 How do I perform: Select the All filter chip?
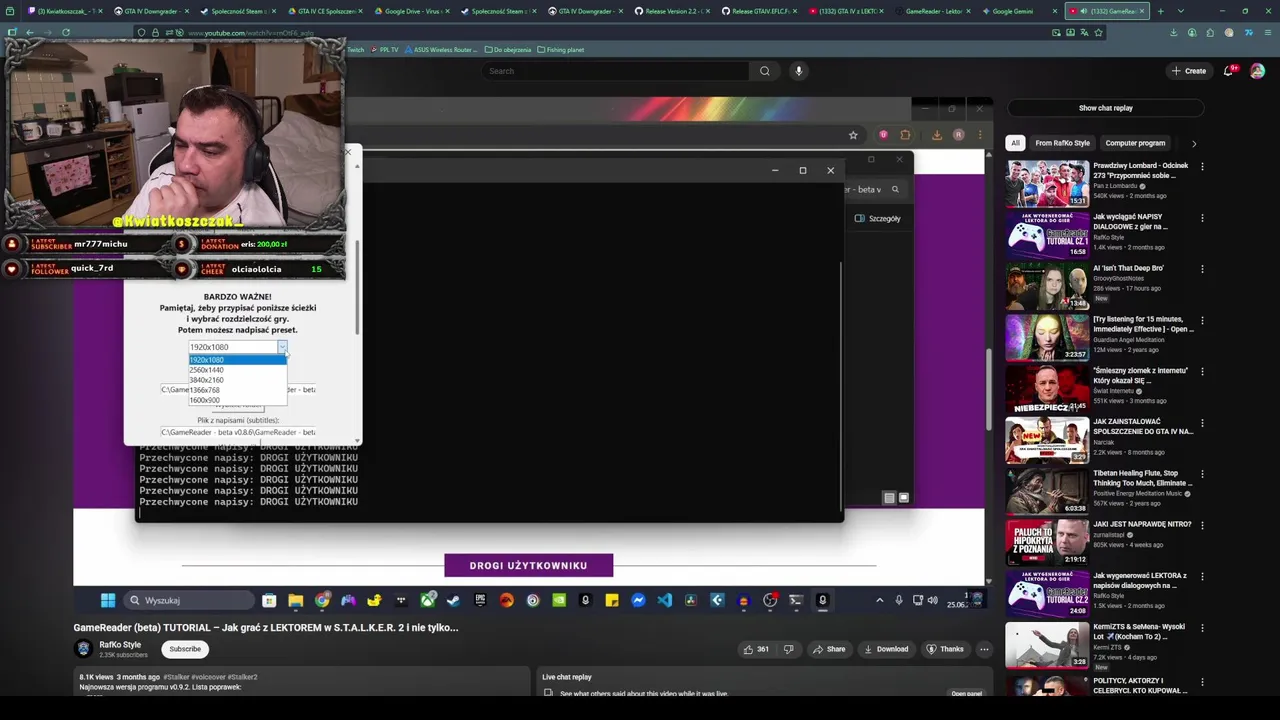(1016, 143)
